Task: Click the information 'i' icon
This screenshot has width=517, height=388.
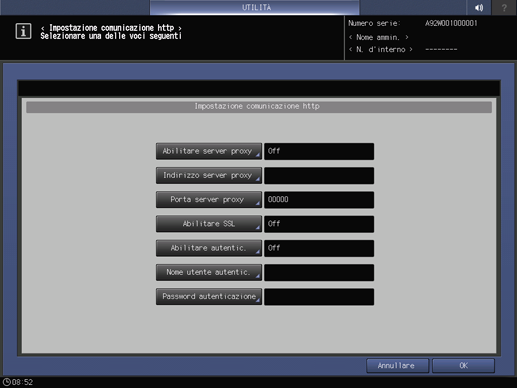Action: (x=23, y=31)
